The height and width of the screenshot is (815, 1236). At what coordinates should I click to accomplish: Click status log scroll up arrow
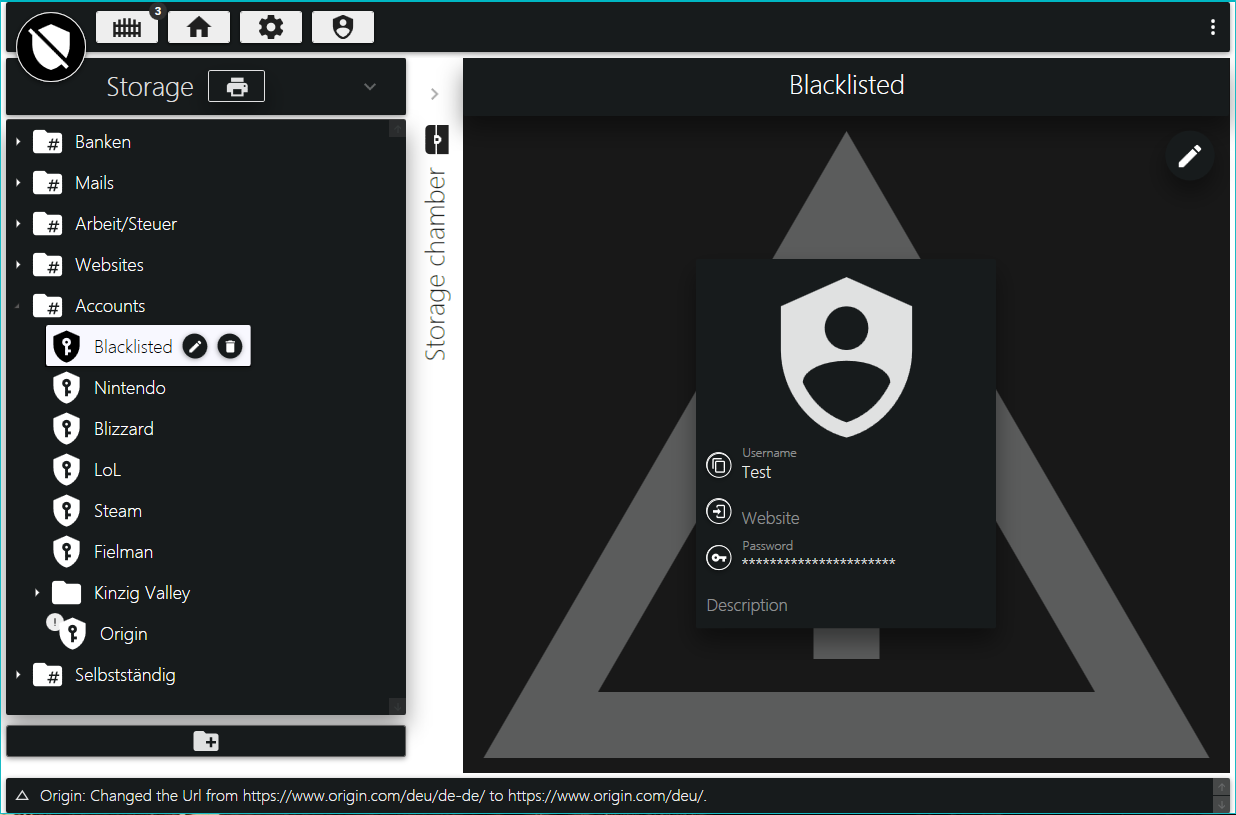tap(1220, 787)
